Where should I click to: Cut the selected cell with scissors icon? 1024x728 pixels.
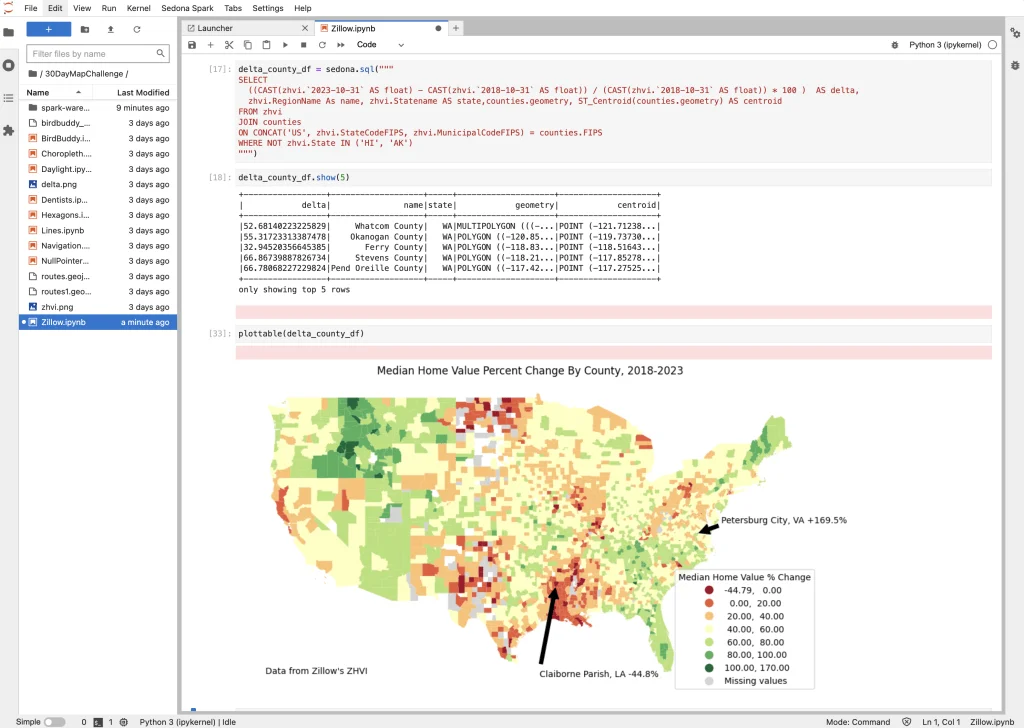point(229,45)
